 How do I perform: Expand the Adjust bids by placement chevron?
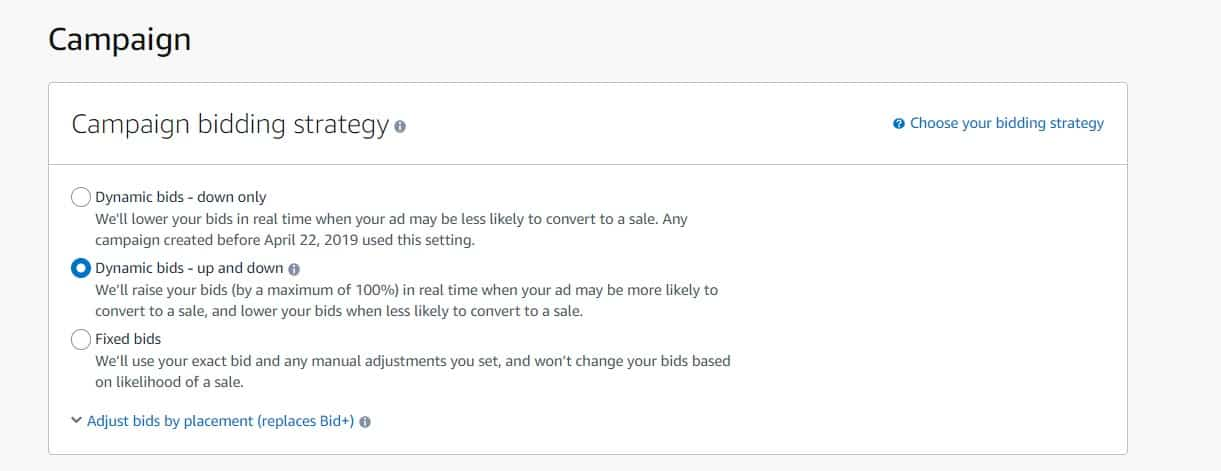76,421
